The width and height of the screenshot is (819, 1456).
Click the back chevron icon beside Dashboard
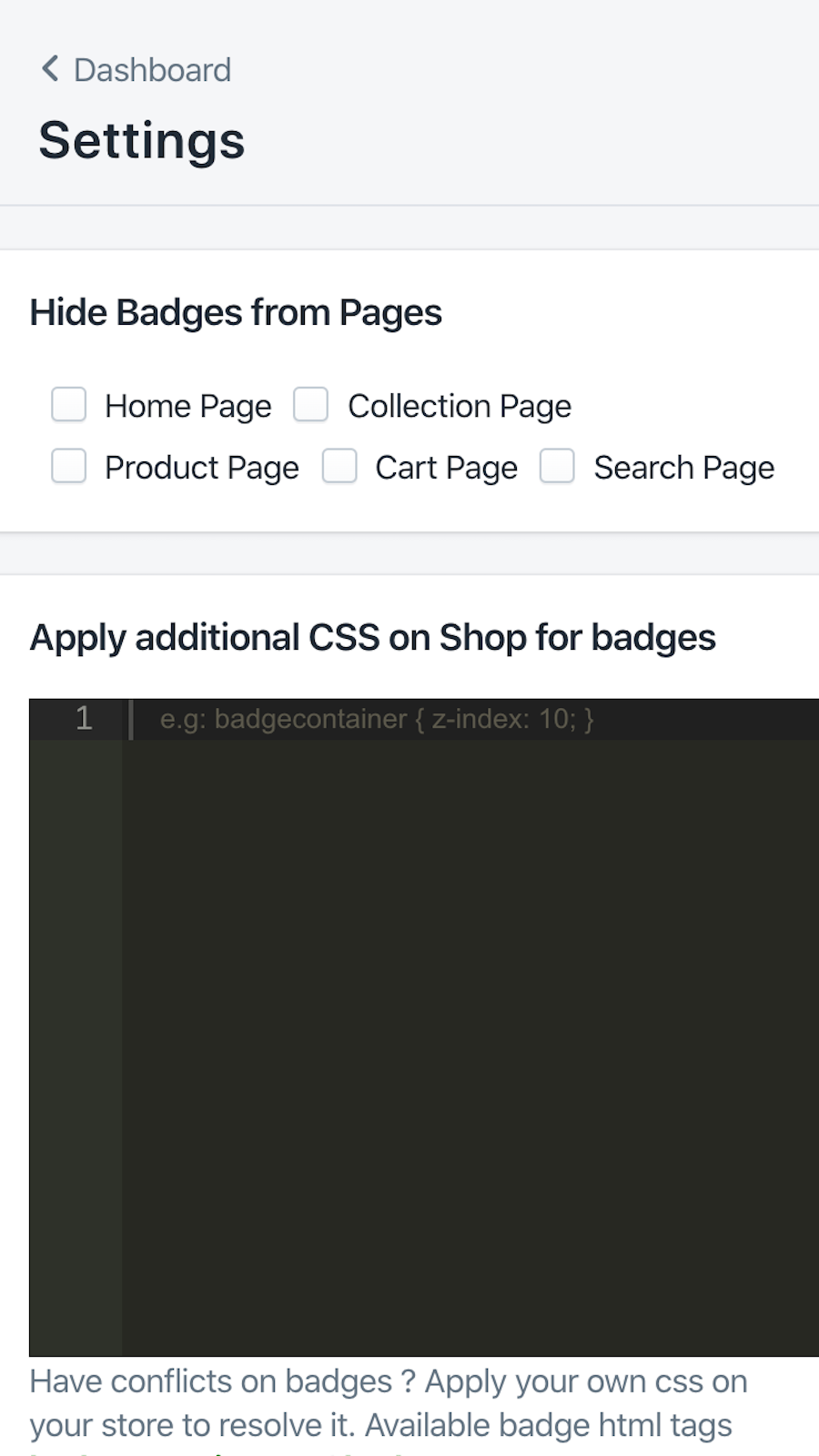tap(49, 68)
